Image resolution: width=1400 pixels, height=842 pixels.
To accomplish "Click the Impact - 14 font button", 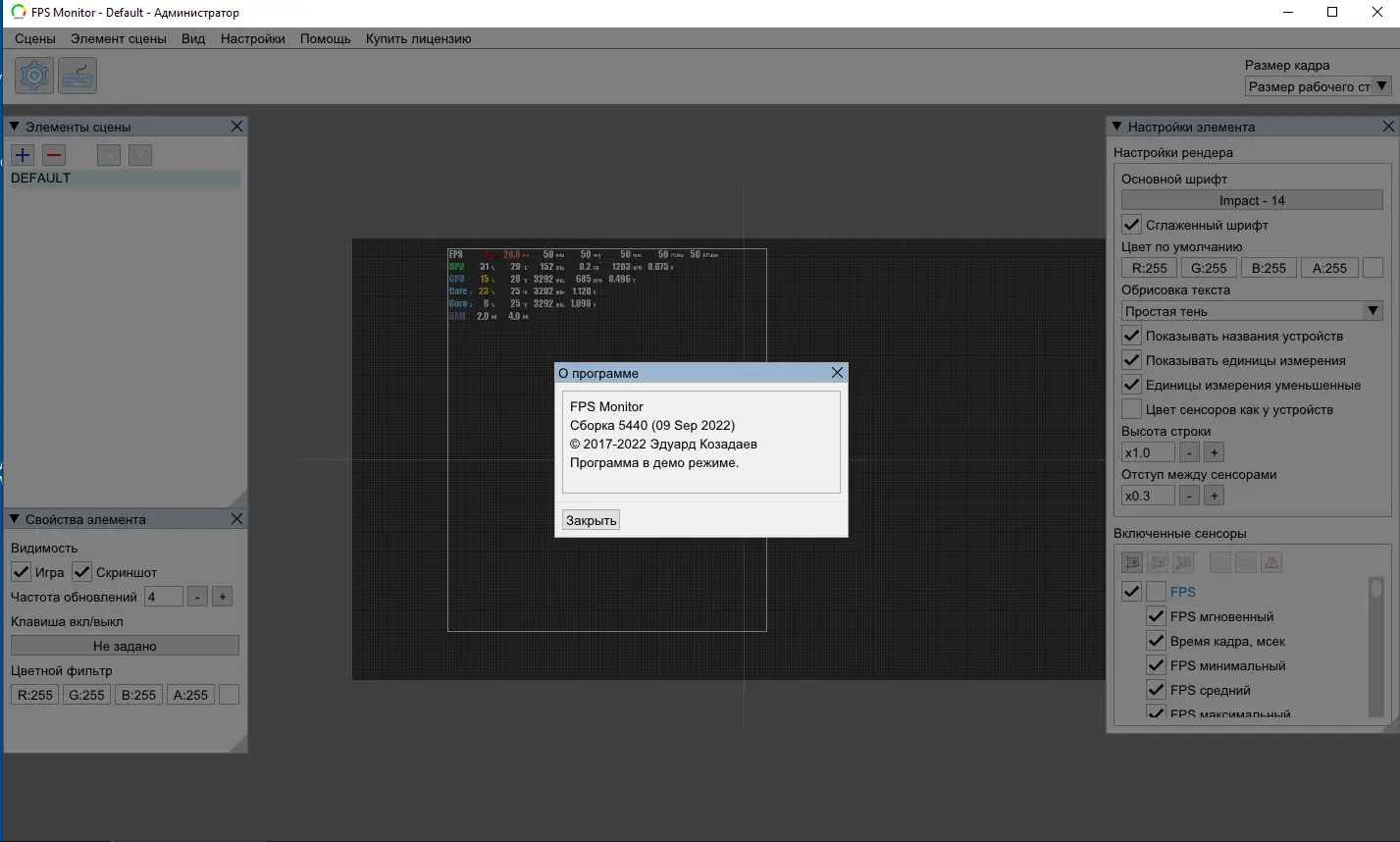I will (x=1252, y=200).
